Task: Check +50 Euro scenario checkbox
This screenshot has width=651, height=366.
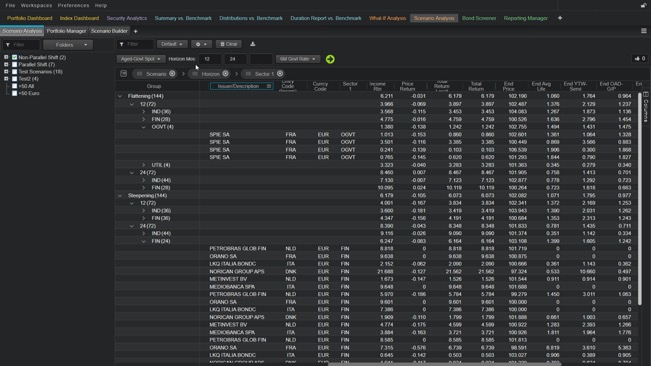Action: click(15, 93)
